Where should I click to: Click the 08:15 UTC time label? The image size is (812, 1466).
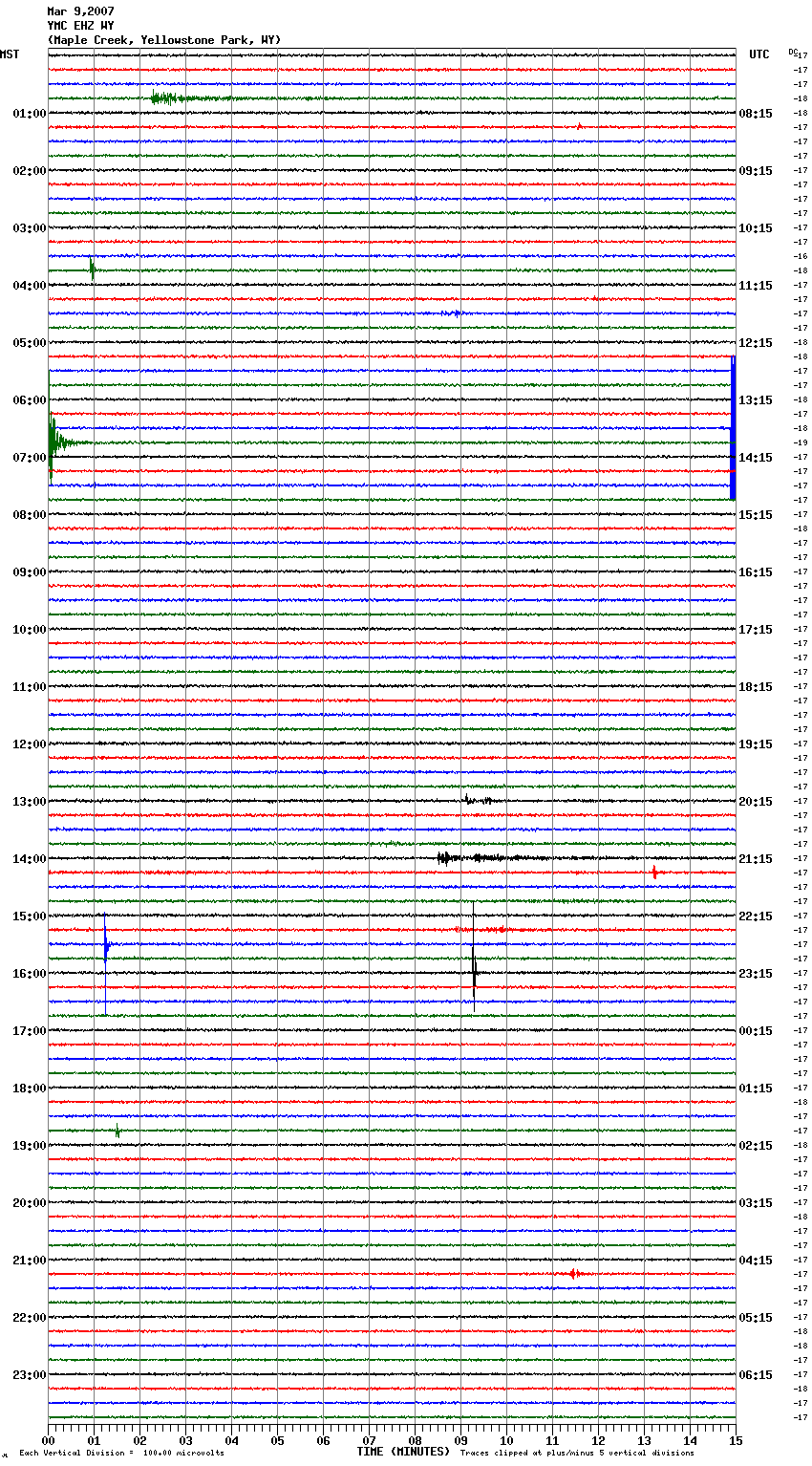click(756, 114)
